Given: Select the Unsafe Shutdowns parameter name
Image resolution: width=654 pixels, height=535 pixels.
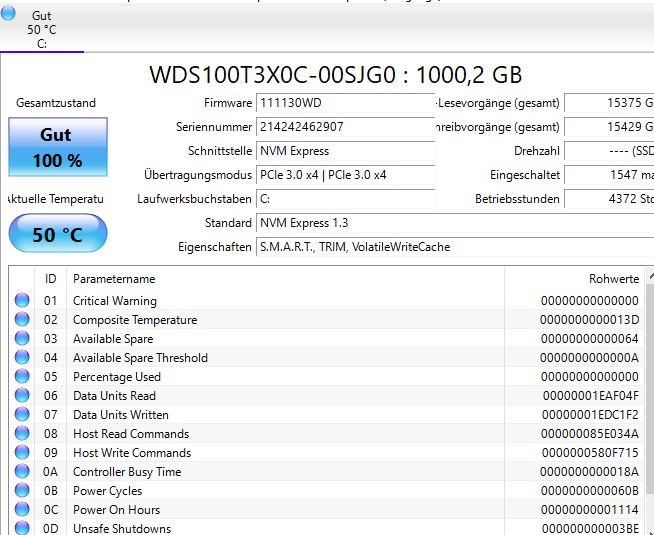Looking at the screenshot, I should 122,528.
